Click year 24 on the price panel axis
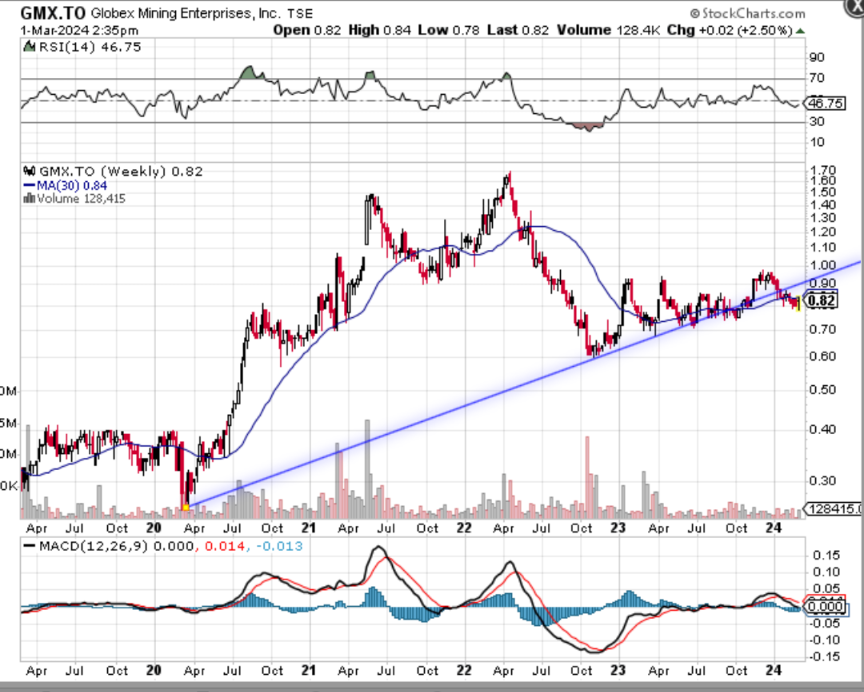Screen dimensions: 864x692 pyautogui.click(x=774, y=528)
